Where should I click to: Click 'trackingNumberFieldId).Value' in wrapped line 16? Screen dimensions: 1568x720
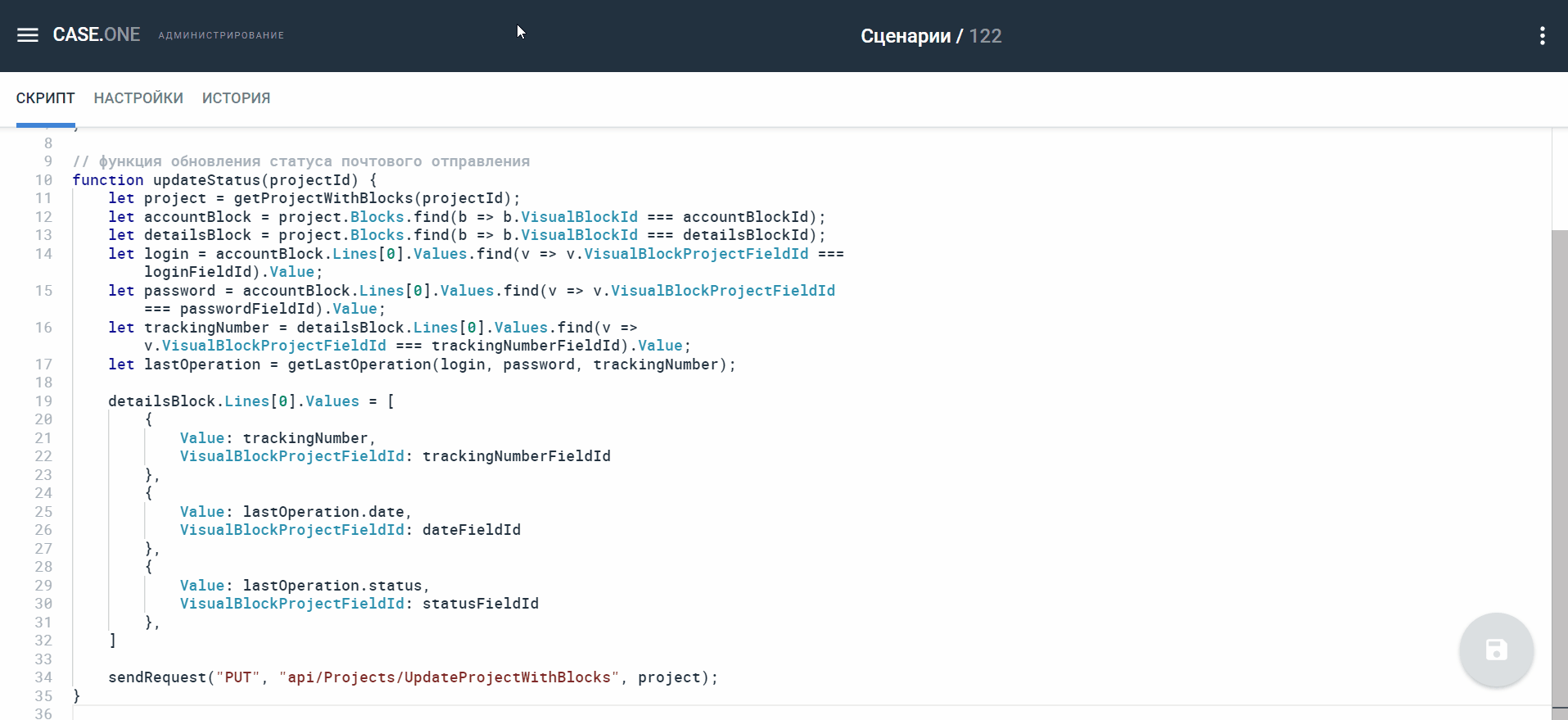[x=557, y=346]
